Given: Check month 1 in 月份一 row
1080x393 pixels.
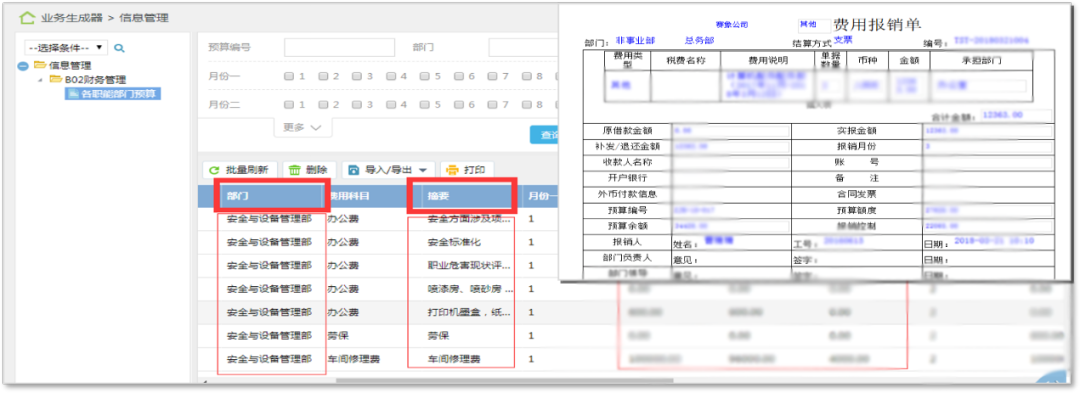Looking at the screenshot, I should point(289,76).
